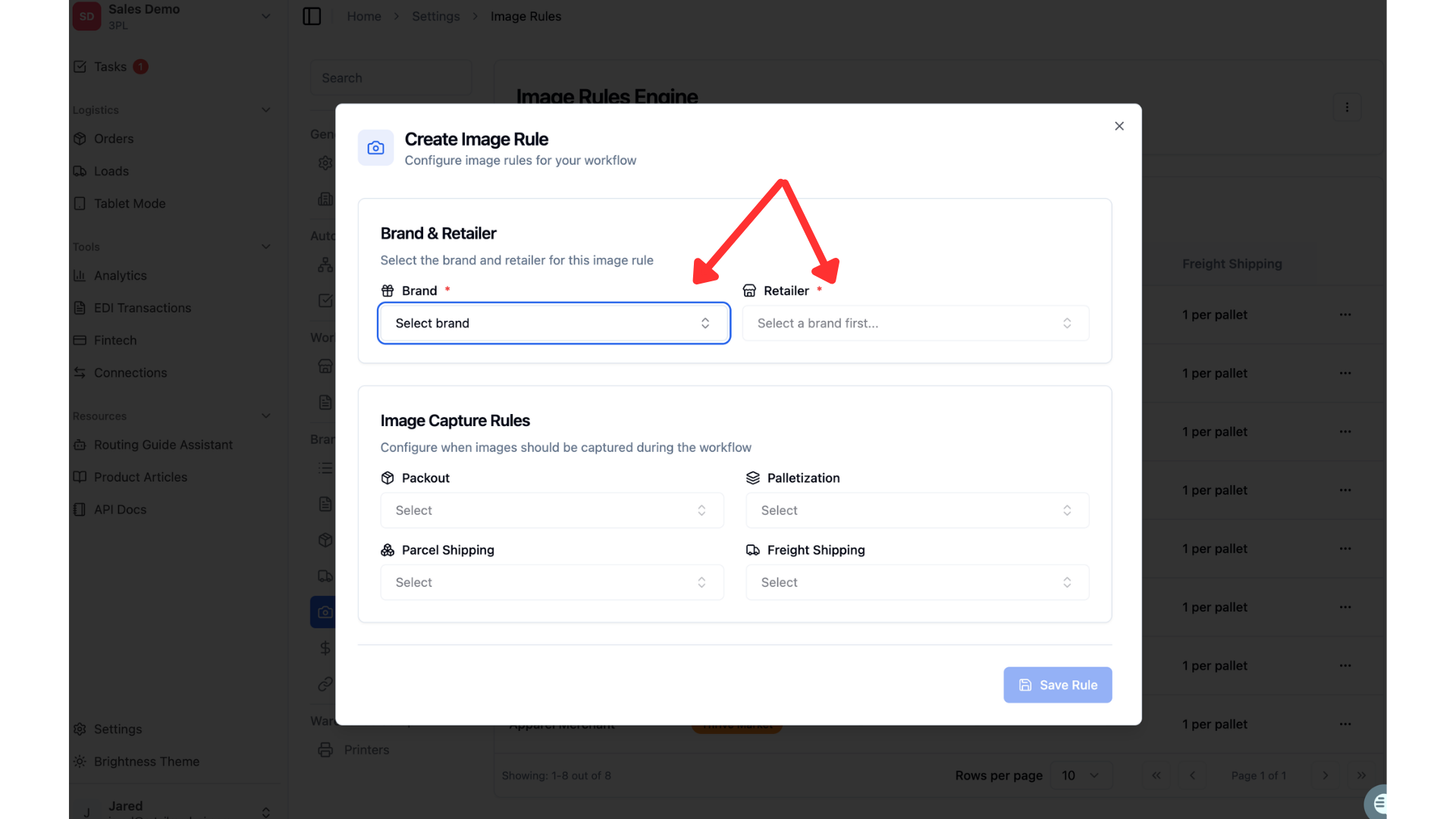Go to Home breadcrumb

pyautogui.click(x=364, y=16)
